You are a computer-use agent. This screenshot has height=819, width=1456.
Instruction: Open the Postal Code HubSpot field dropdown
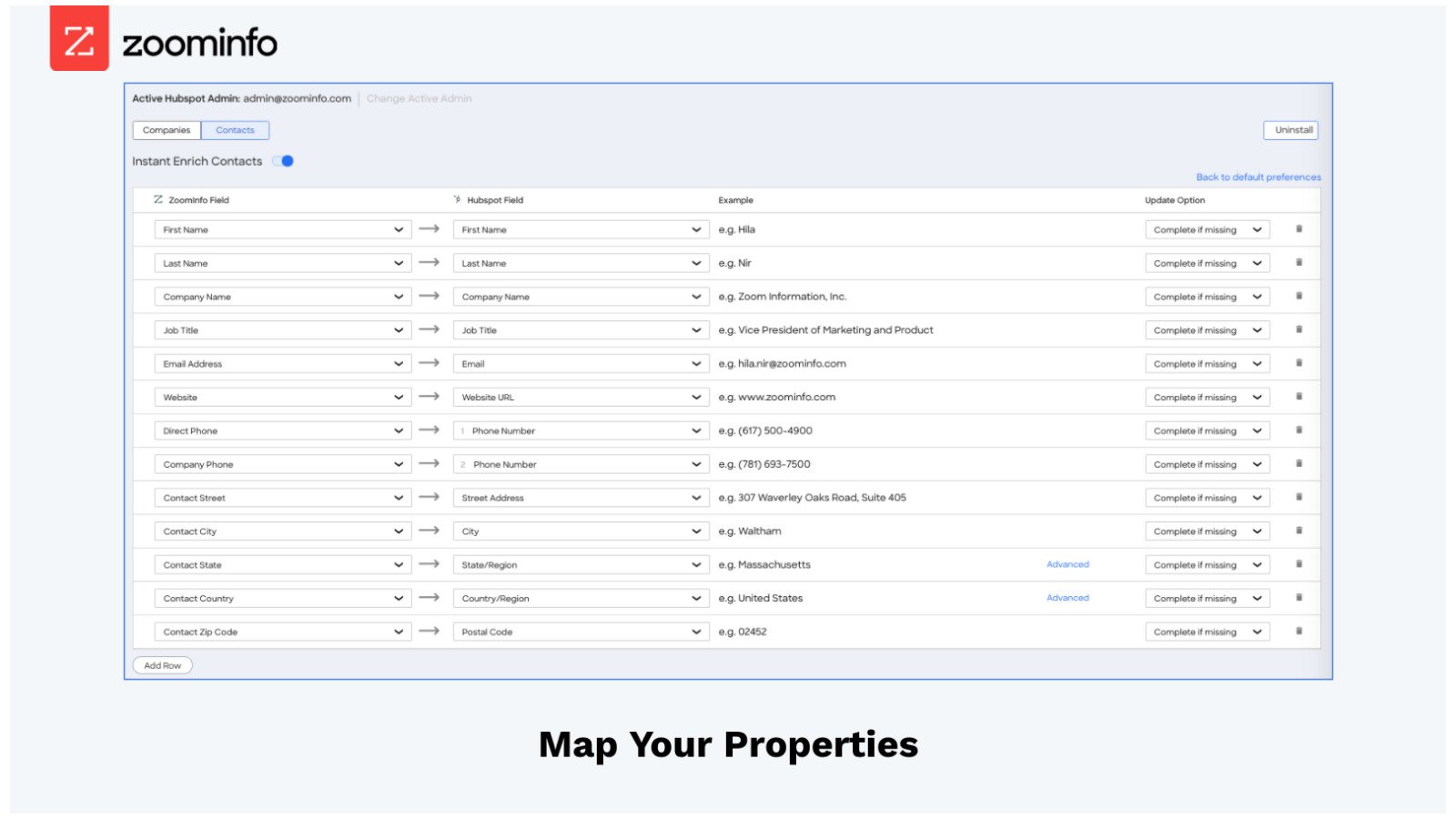point(581,632)
